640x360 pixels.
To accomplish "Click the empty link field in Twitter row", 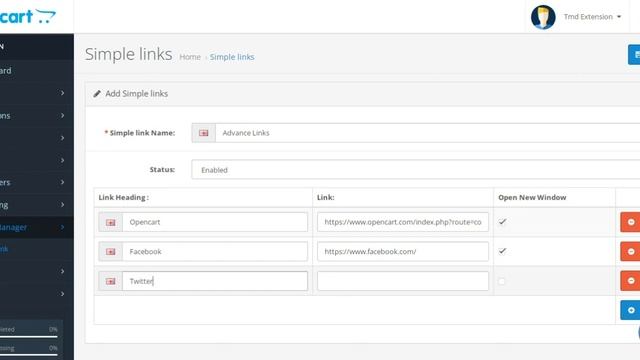I will pos(403,281).
